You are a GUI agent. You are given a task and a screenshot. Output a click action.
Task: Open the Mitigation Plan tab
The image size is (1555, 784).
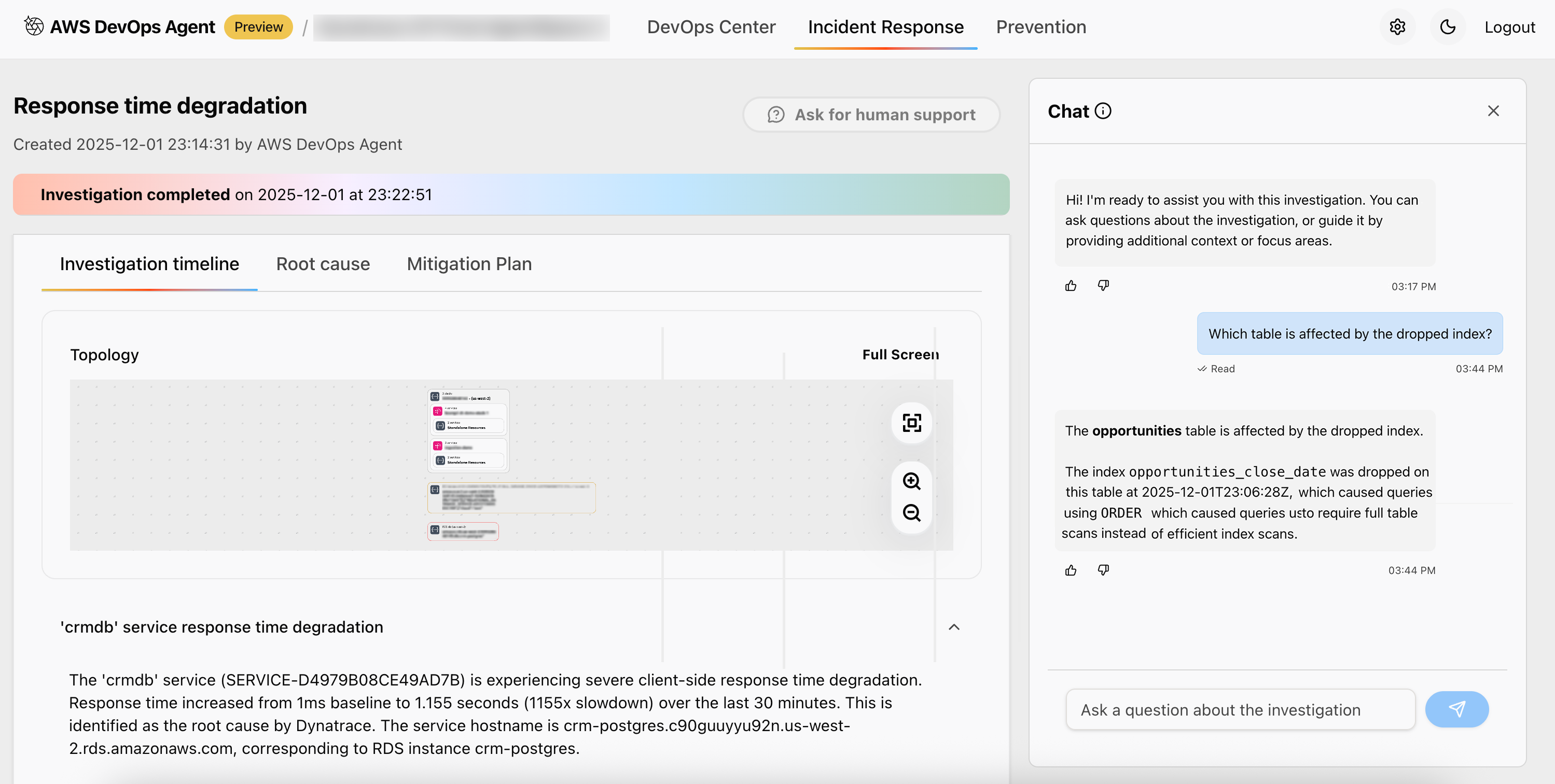469,264
